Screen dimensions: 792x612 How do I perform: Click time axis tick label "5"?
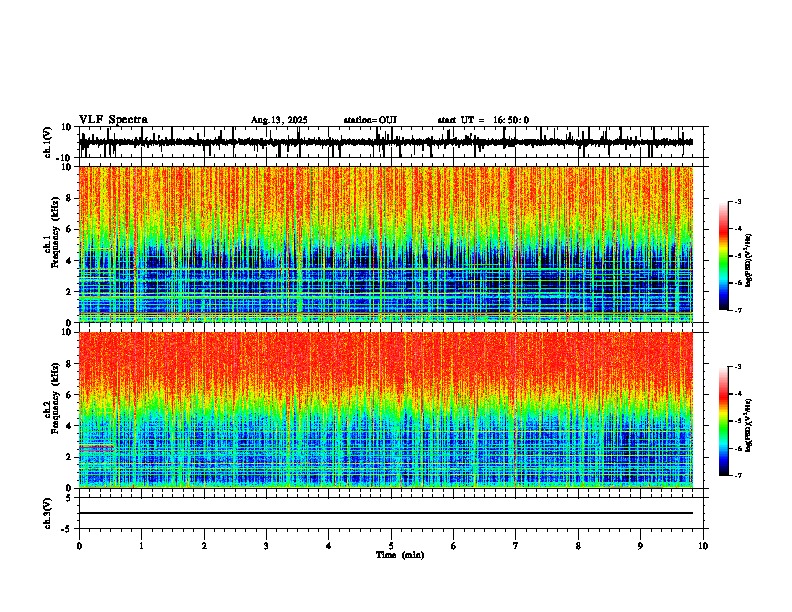coord(391,546)
